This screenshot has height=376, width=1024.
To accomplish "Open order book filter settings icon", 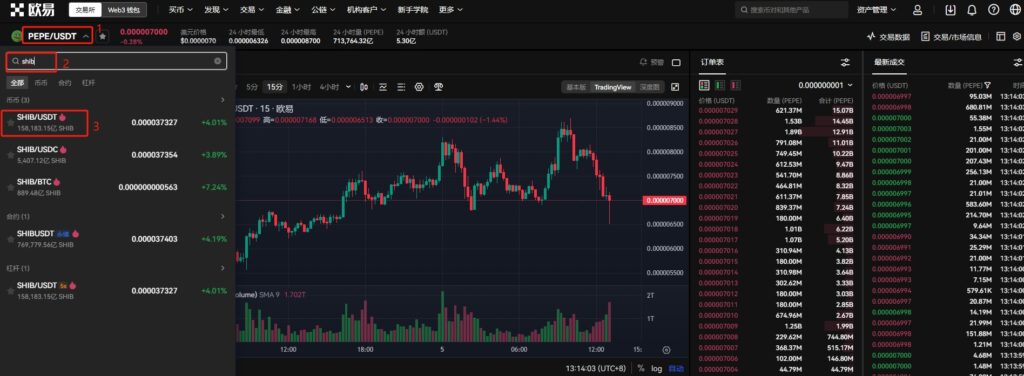I will 845,63.
